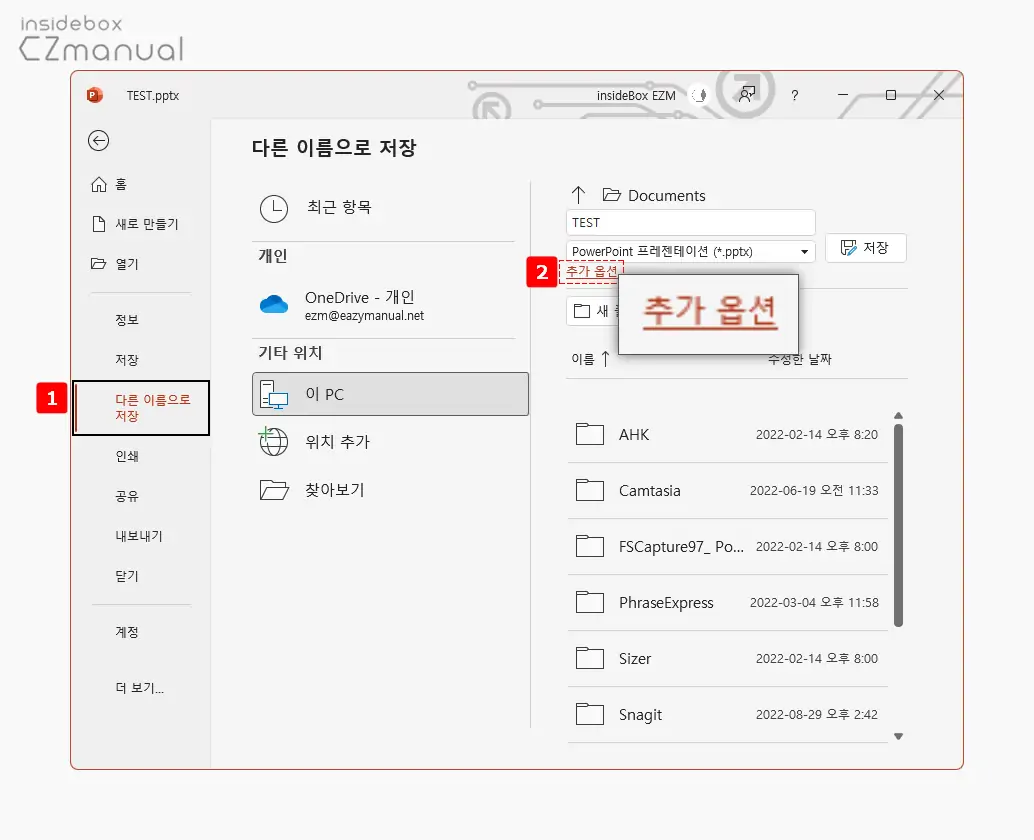This screenshot has height=840, width=1034.
Task: Click the scroll down arrow in file list
Action: (898, 736)
